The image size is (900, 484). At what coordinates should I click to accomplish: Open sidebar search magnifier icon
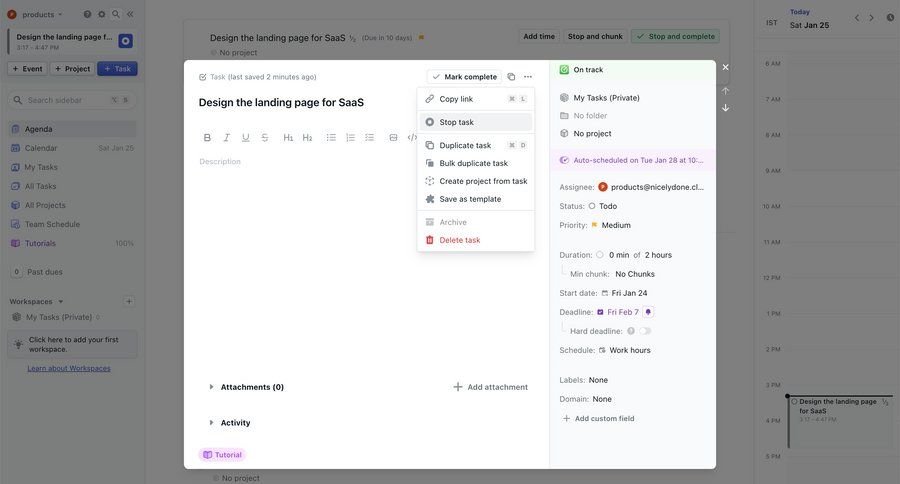tap(116, 14)
